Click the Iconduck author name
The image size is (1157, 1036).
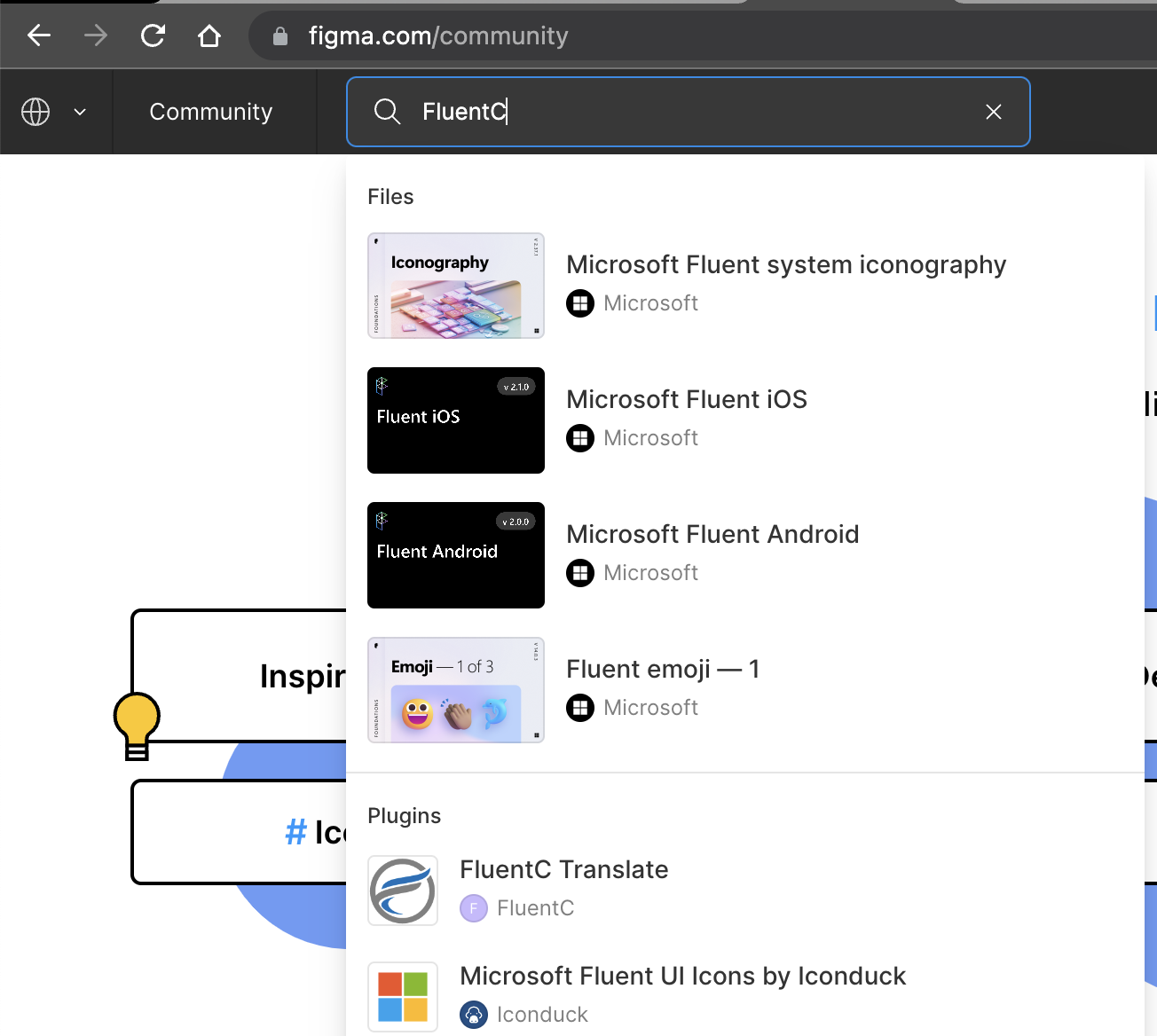click(542, 1015)
